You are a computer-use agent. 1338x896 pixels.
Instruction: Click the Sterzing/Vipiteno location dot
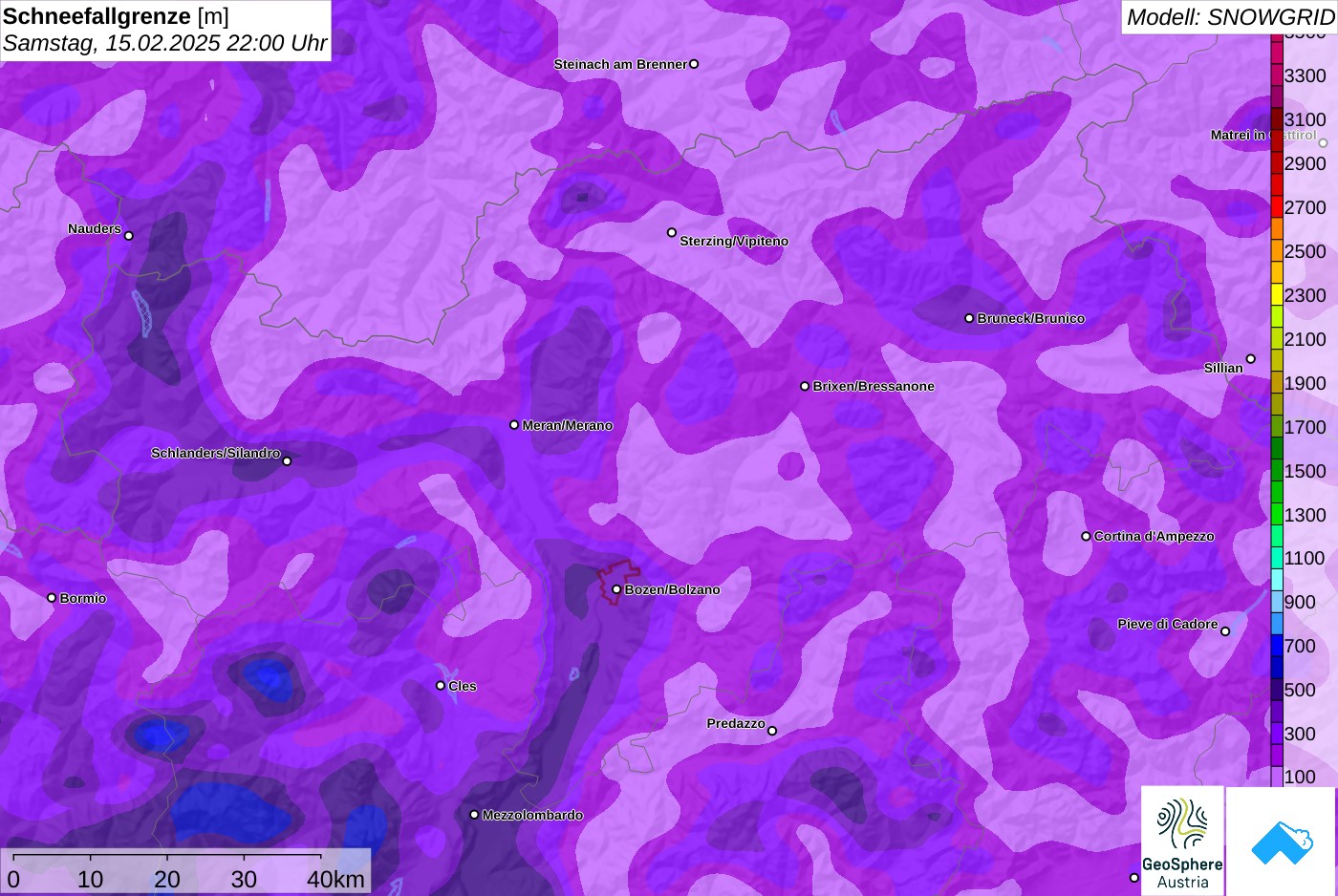672,232
